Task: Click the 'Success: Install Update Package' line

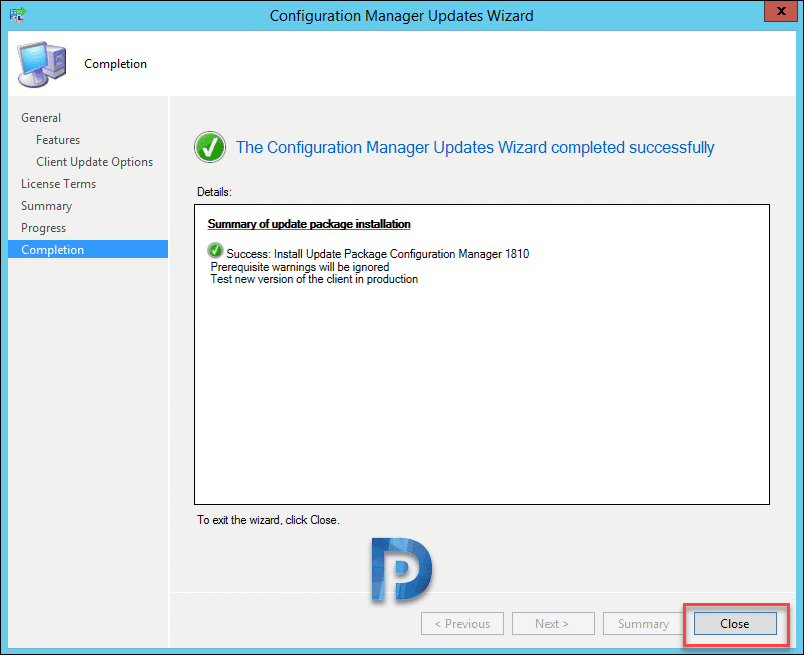Action: [x=378, y=254]
